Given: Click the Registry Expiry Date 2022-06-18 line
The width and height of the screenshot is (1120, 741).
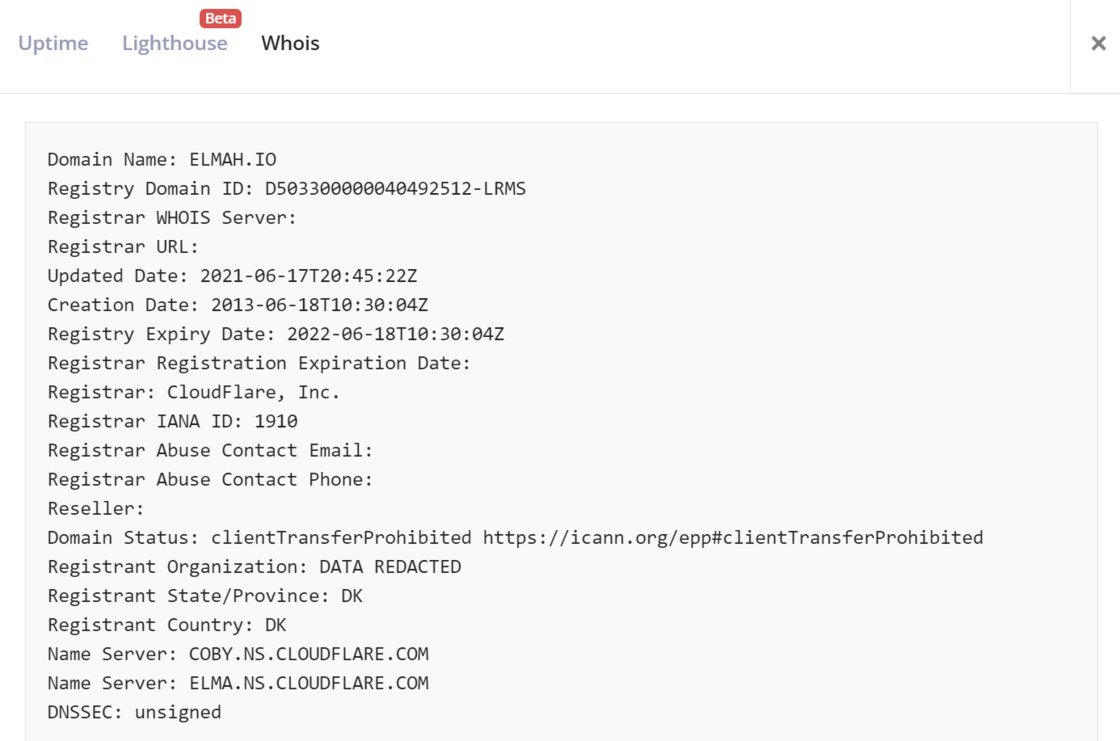Looking at the screenshot, I should 276,334.
